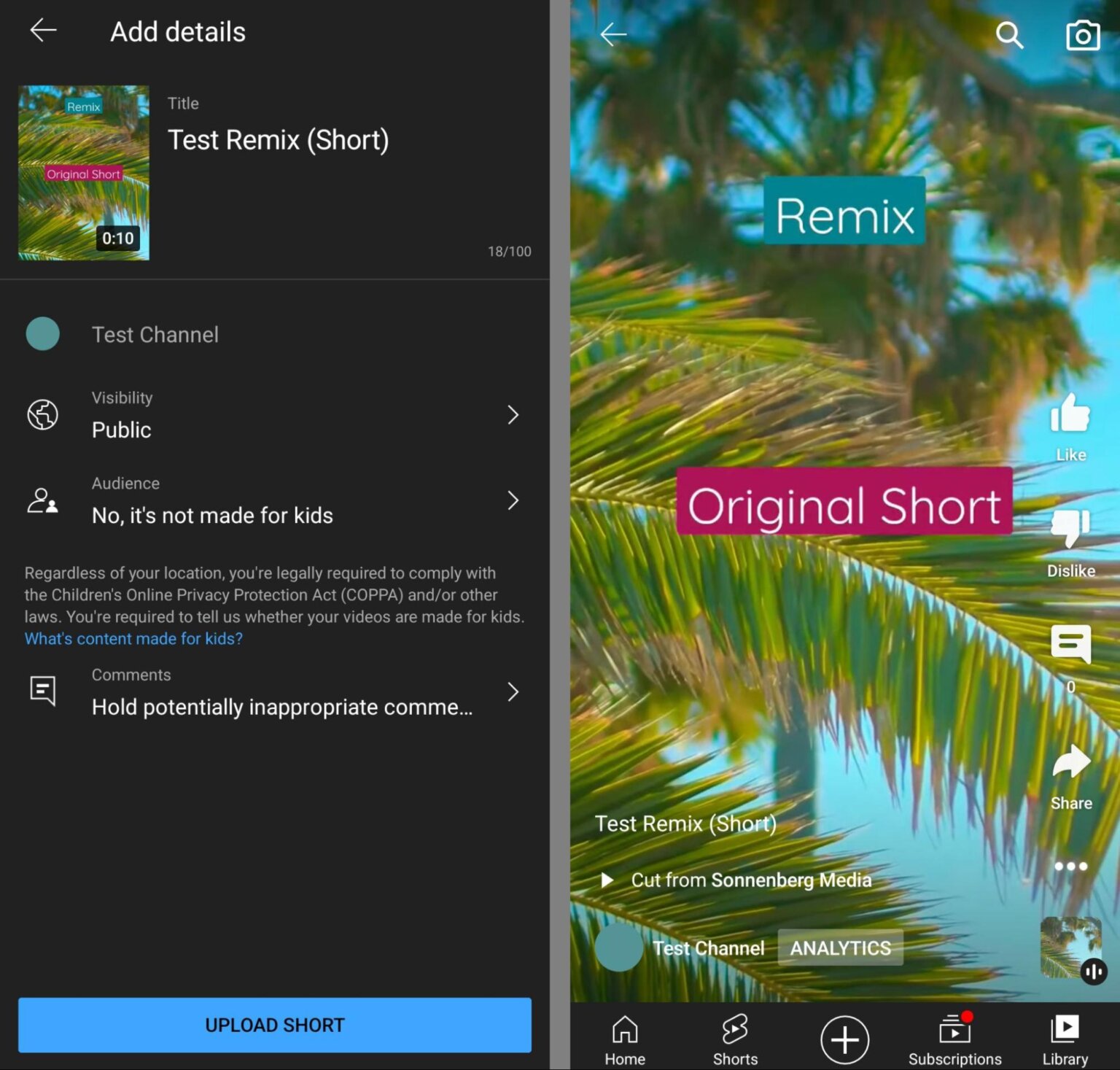Open search from the Shorts player
Viewport: 1120px width, 1070px height.
[1009, 34]
